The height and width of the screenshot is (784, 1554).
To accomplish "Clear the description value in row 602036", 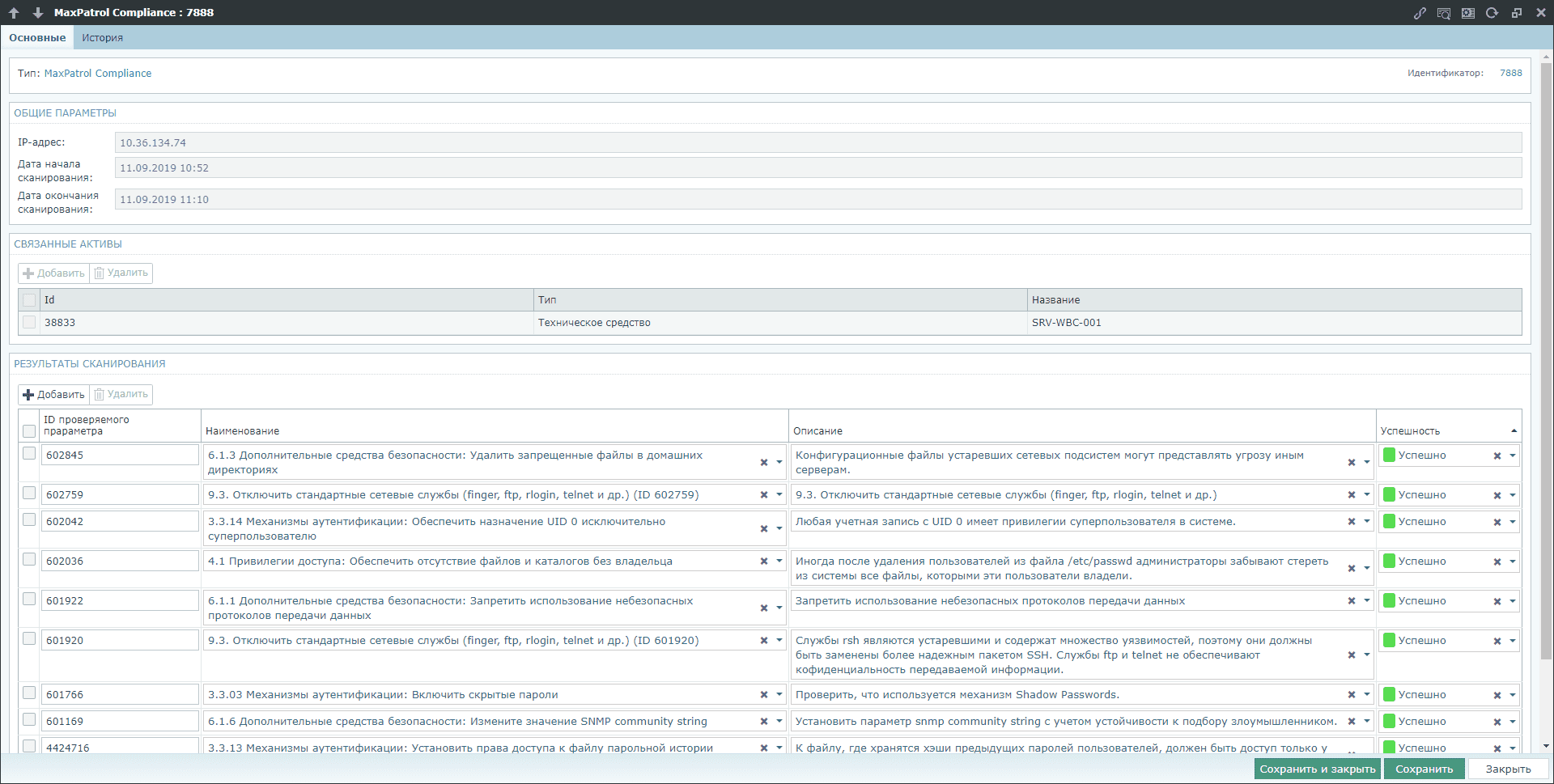I will pyautogui.click(x=1352, y=569).
